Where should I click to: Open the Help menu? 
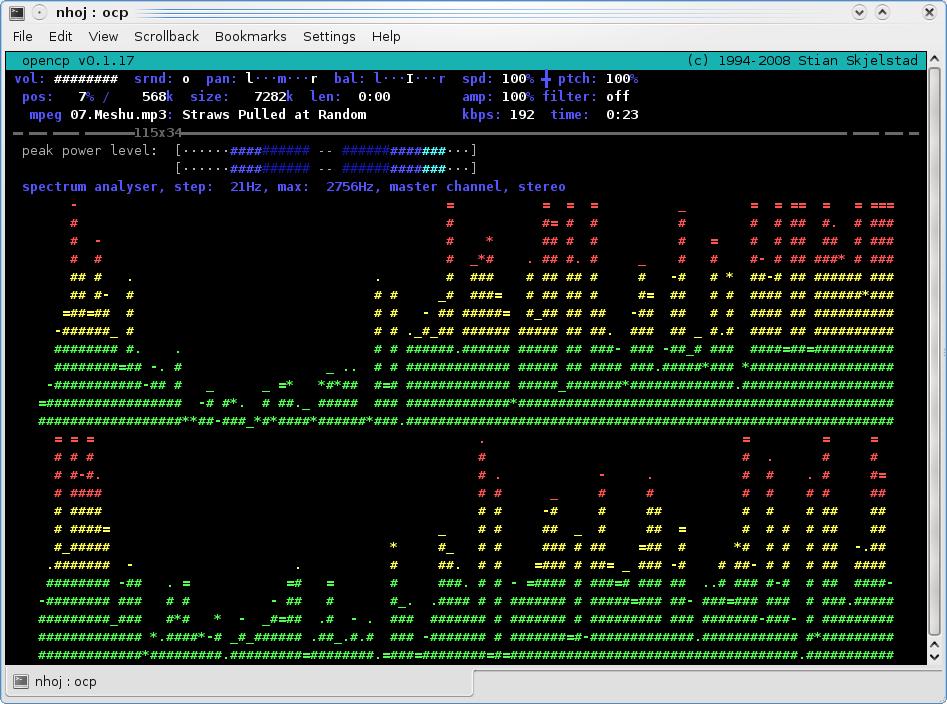[386, 36]
